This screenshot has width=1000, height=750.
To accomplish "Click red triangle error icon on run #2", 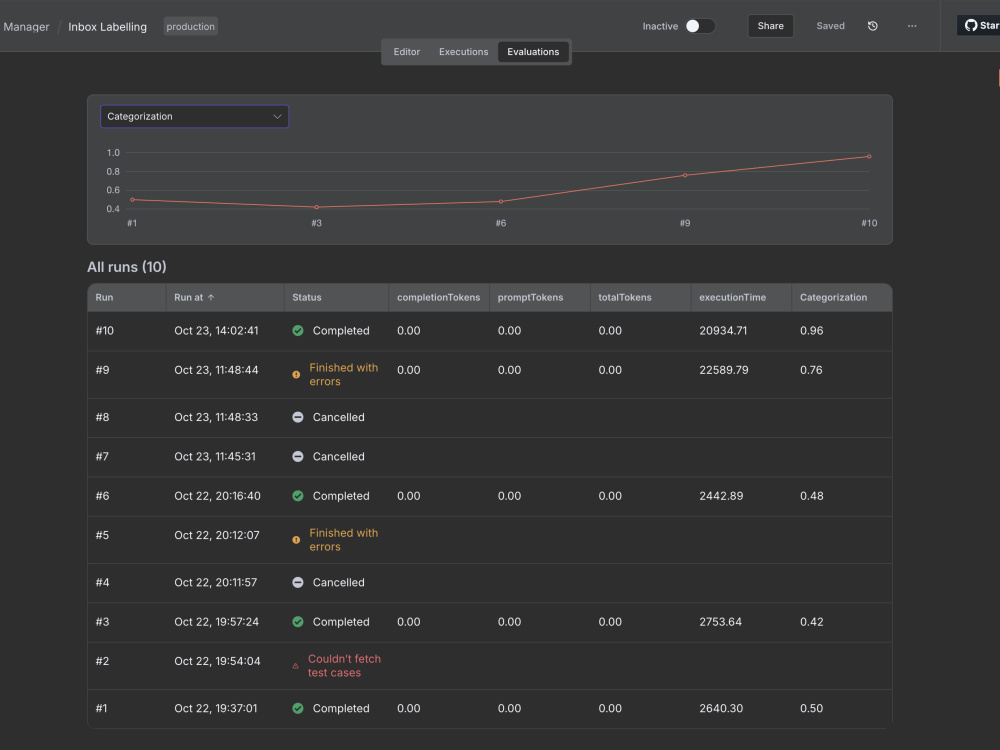I will [295, 666].
